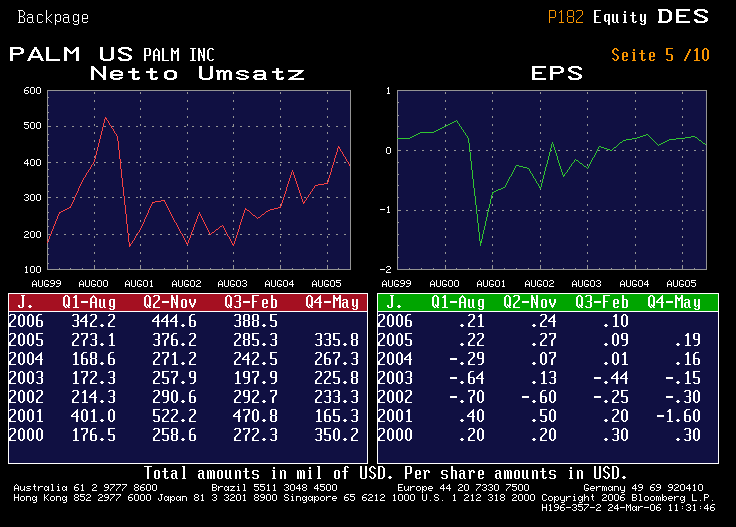Viewport: 736px width, 527px height.
Task: Click EPS value .24 for 2006
Action: [x=544, y=321]
